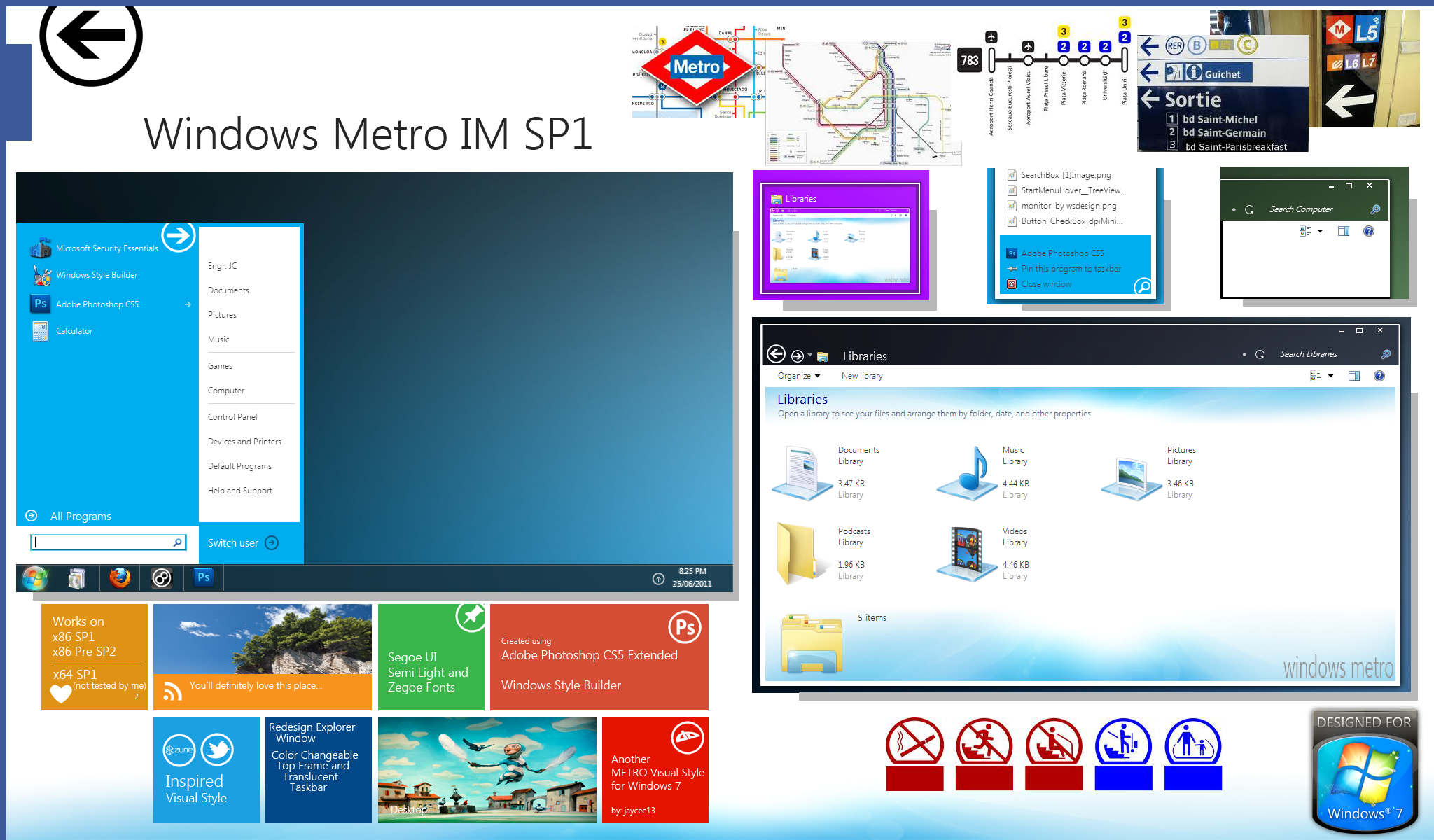
Task: Select monitor by wsdesign.png file
Action: 1061,206
